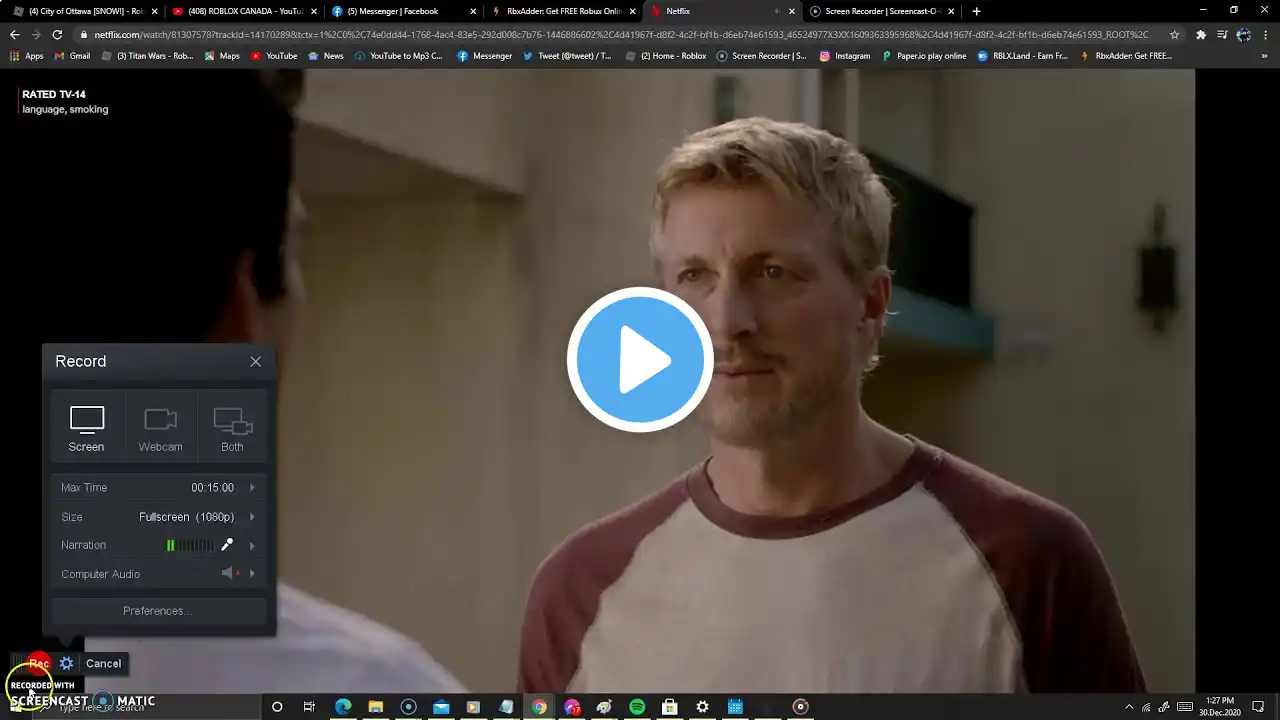The image size is (1280, 720).
Task: Start recording with the red Rec button
Action: coord(39,663)
